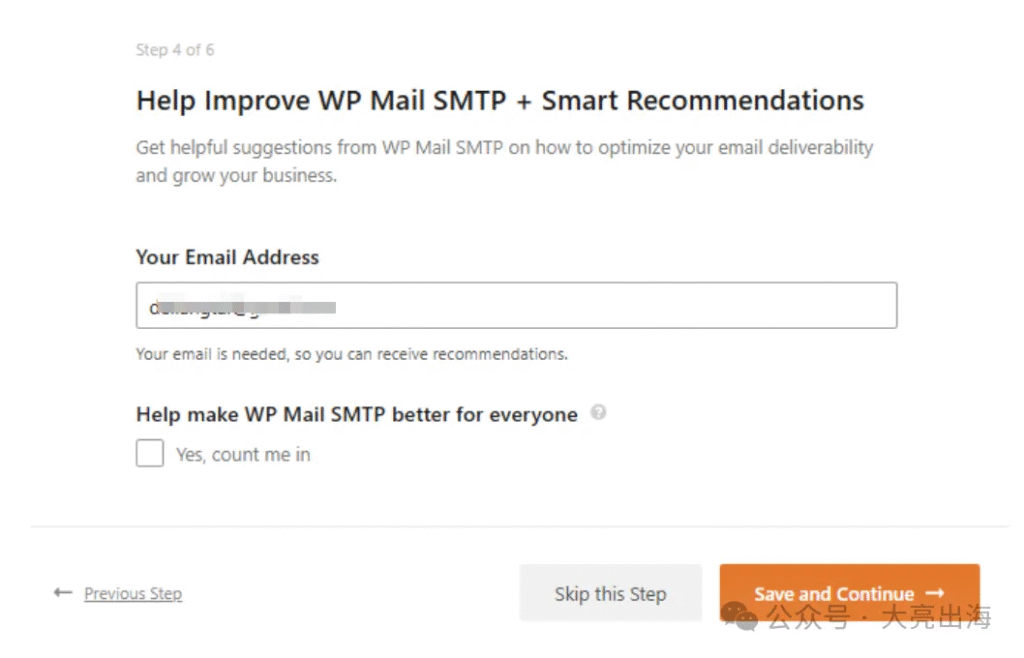Focus the Your Email Address input field
This screenshot has width=1024, height=658.
click(517, 306)
